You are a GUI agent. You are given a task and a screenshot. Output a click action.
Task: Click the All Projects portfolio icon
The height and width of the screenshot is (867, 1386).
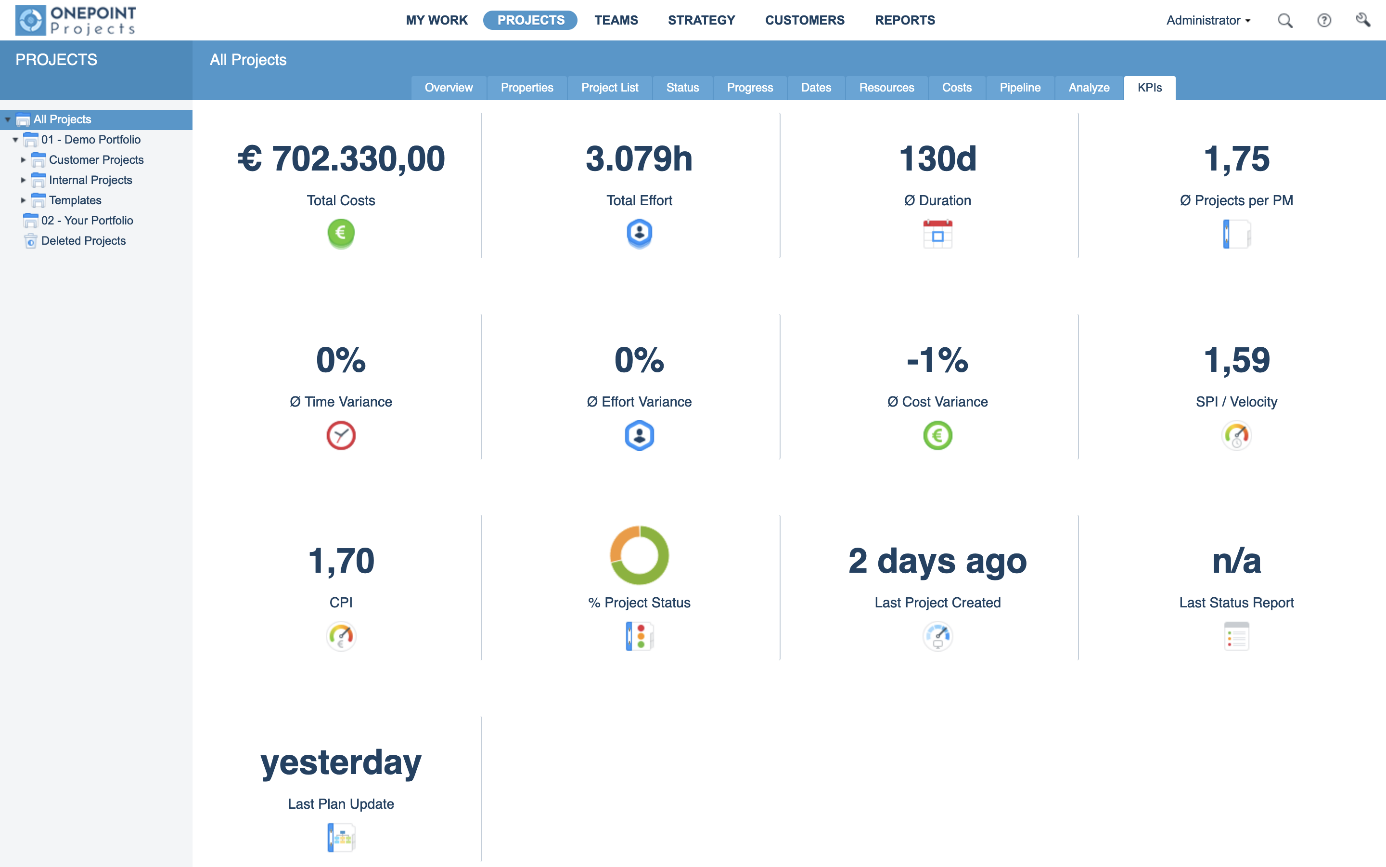23,120
